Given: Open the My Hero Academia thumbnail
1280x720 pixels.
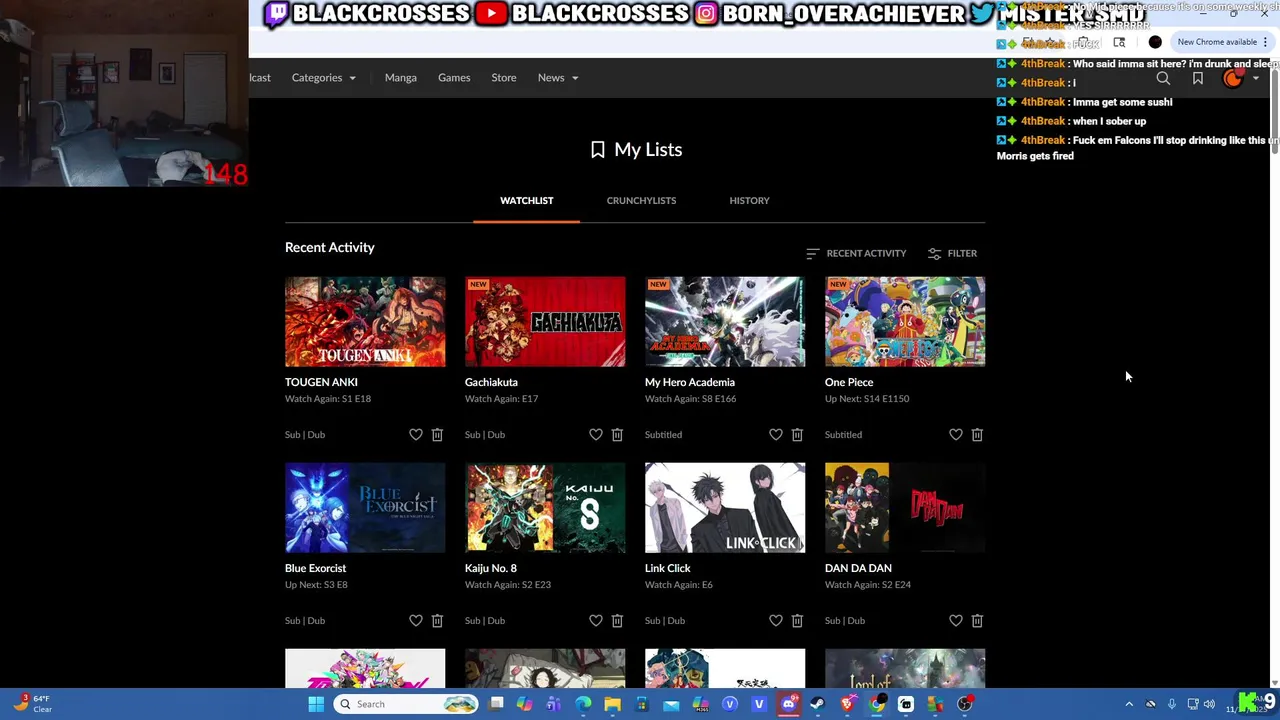Looking at the screenshot, I should pyautogui.click(x=725, y=322).
